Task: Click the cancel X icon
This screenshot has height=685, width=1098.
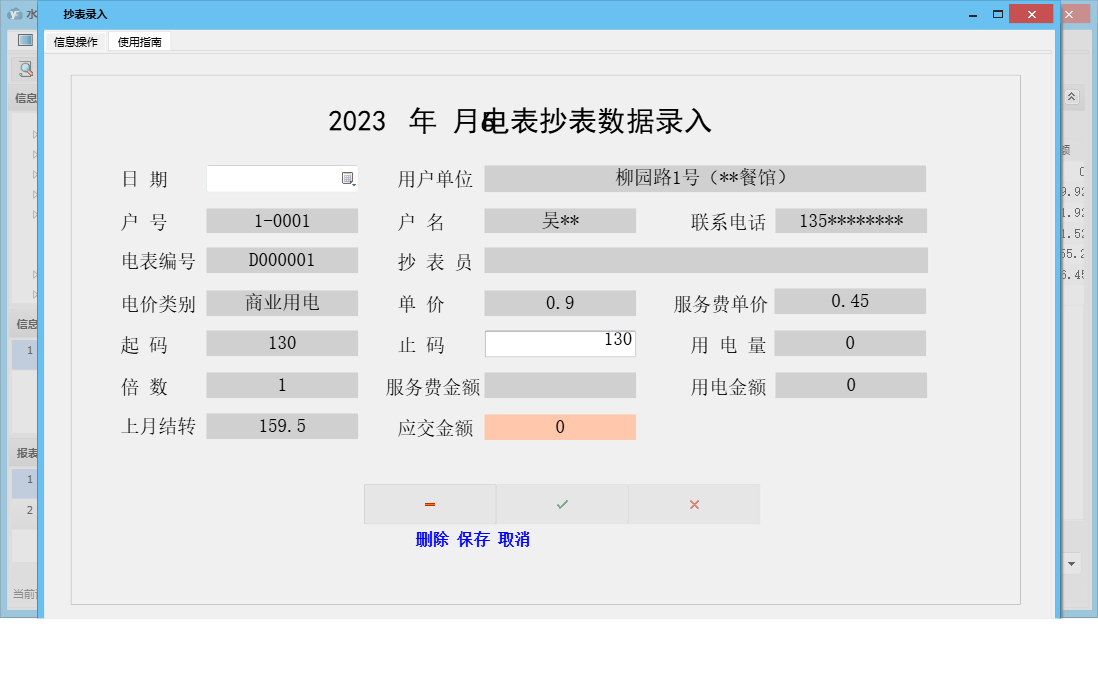Action: pyautogui.click(x=694, y=503)
